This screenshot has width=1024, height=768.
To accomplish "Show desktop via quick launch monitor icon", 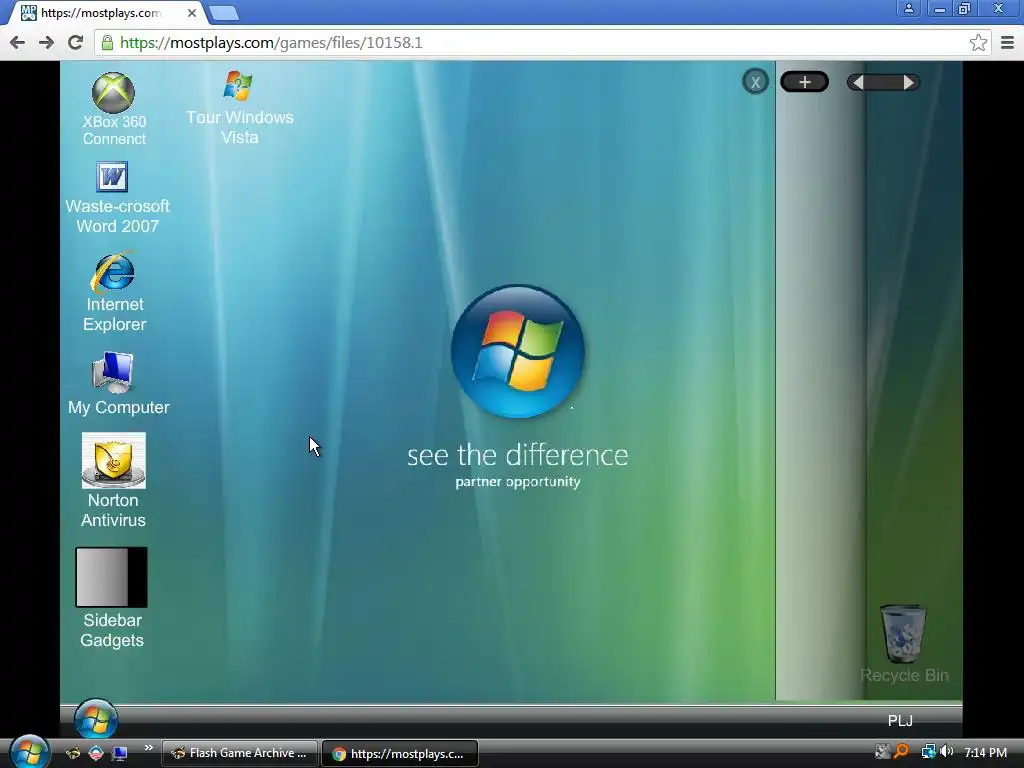I will 120,753.
